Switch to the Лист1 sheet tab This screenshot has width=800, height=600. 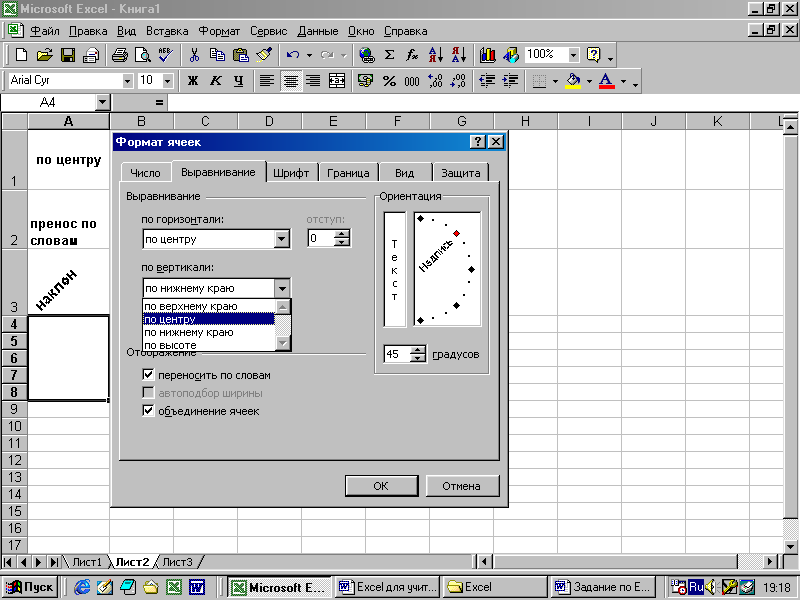pos(87,562)
